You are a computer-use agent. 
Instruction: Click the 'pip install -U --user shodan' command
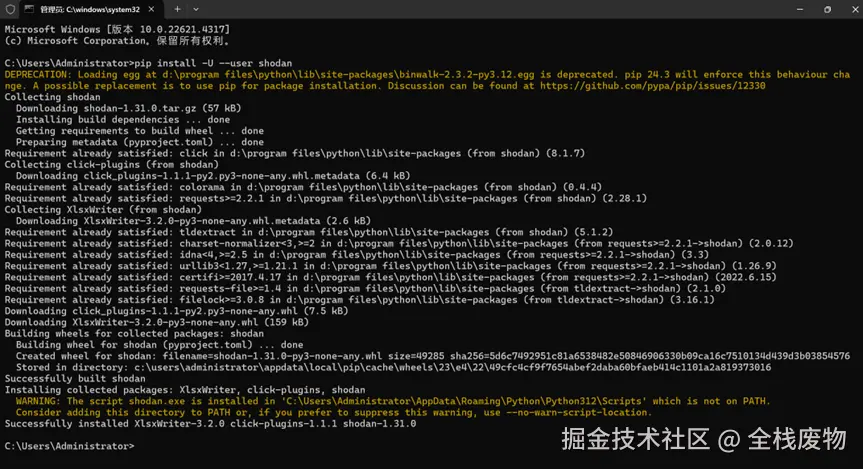(x=214, y=63)
